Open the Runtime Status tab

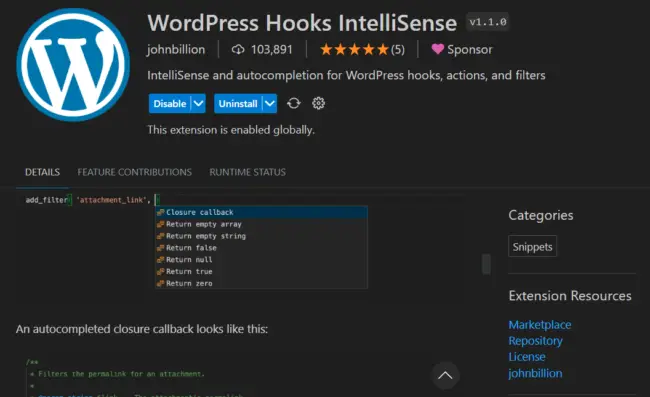click(247, 172)
